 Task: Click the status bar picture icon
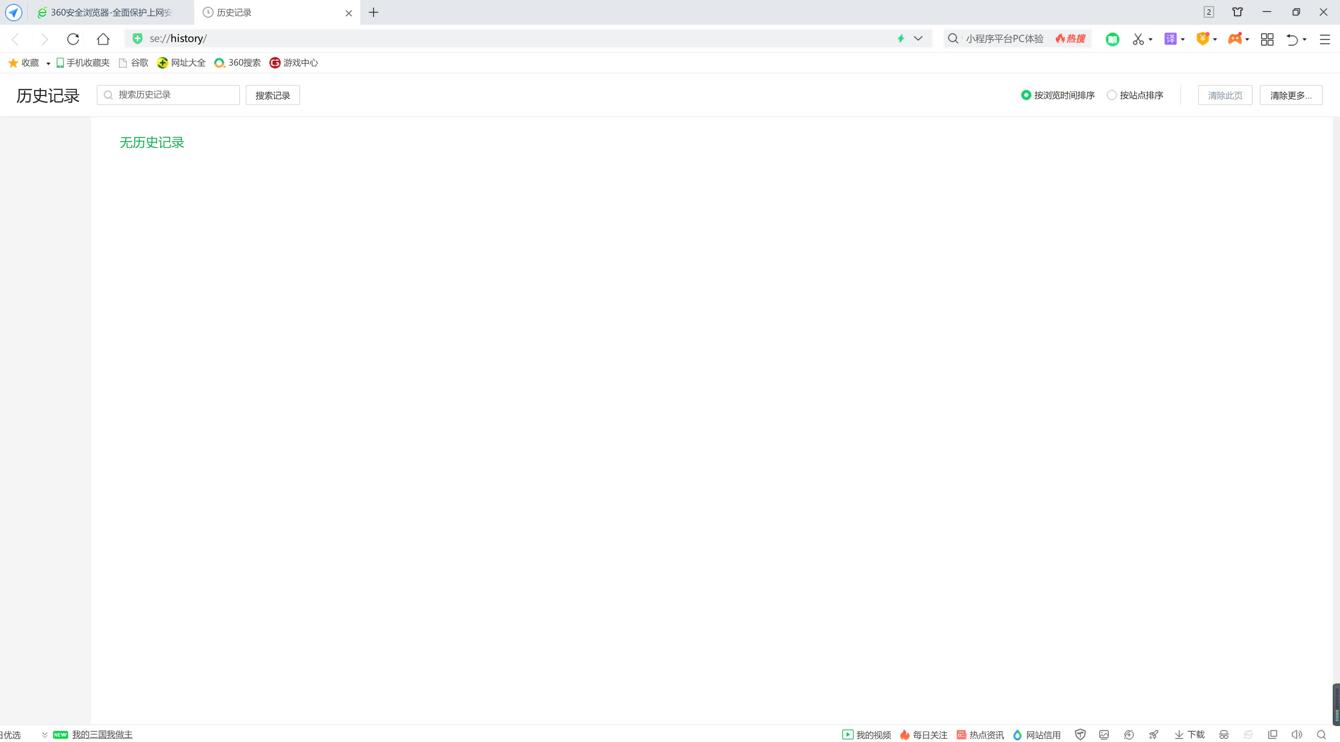pyautogui.click(x=1104, y=735)
